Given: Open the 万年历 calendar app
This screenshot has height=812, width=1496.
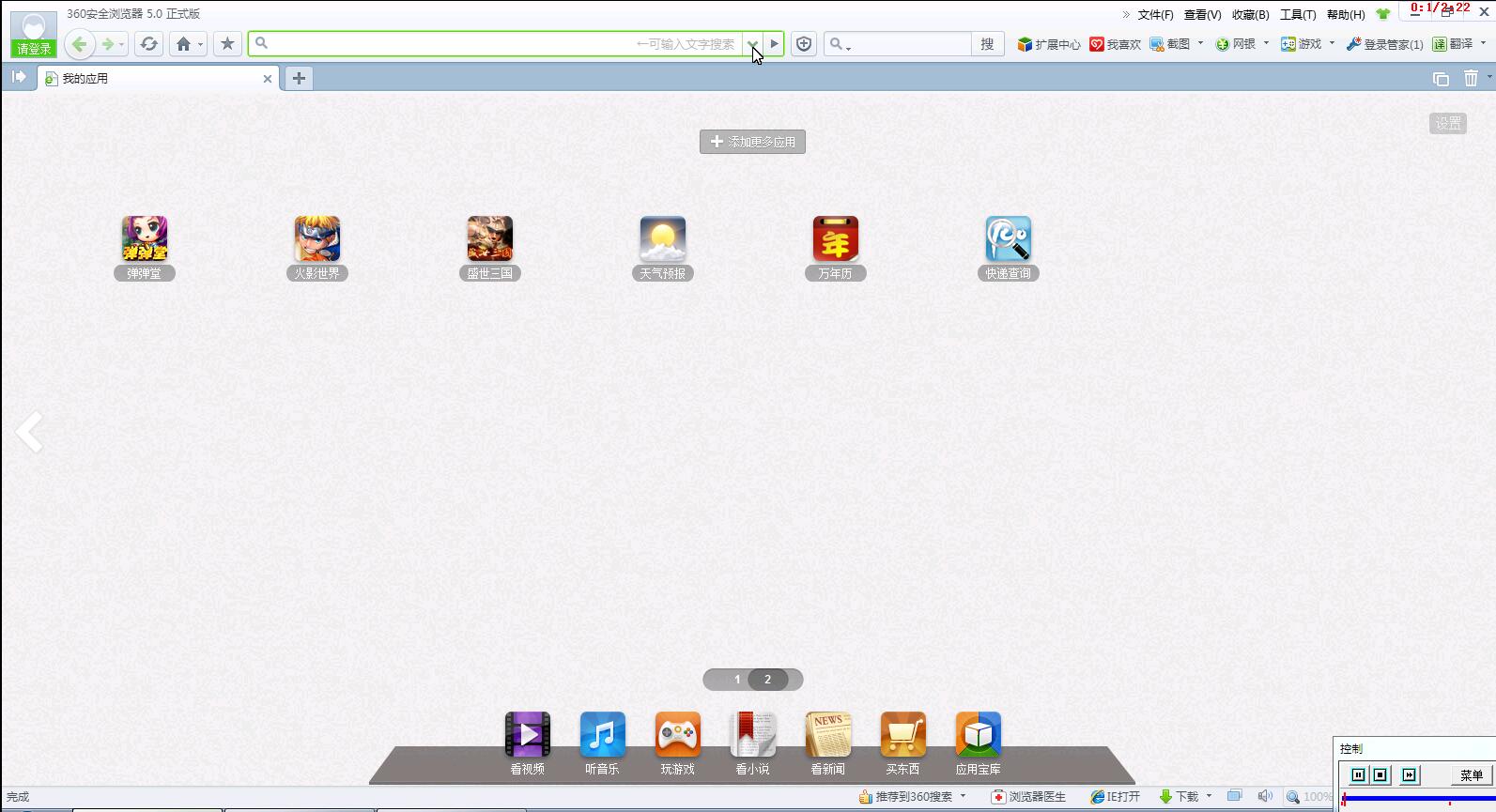Looking at the screenshot, I should point(836,238).
